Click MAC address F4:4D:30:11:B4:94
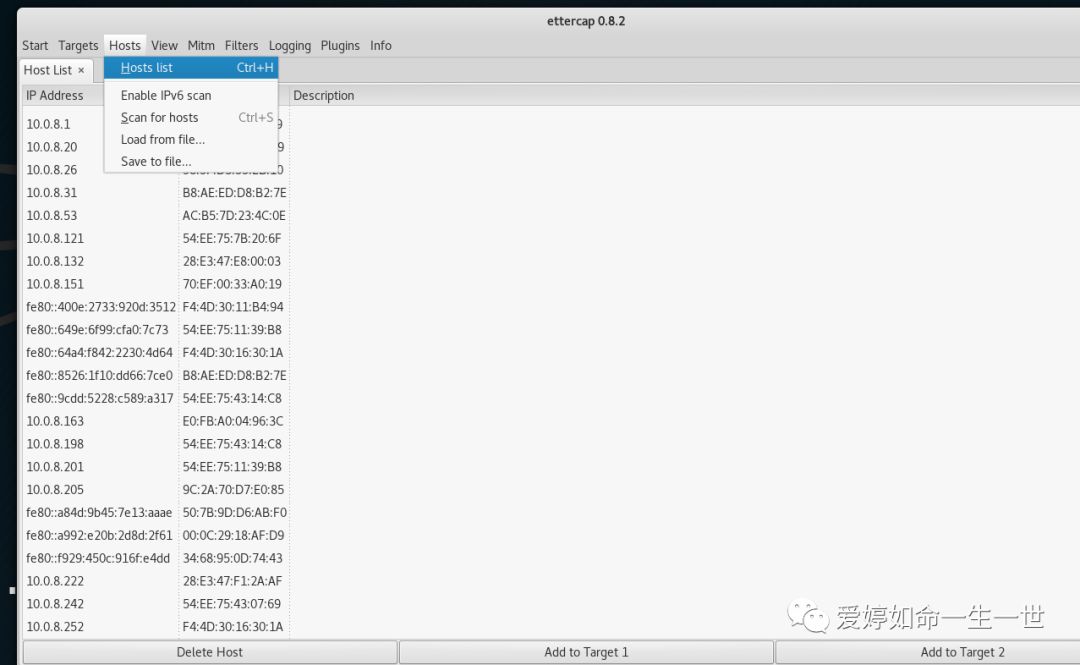1080x665 pixels. (233, 307)
